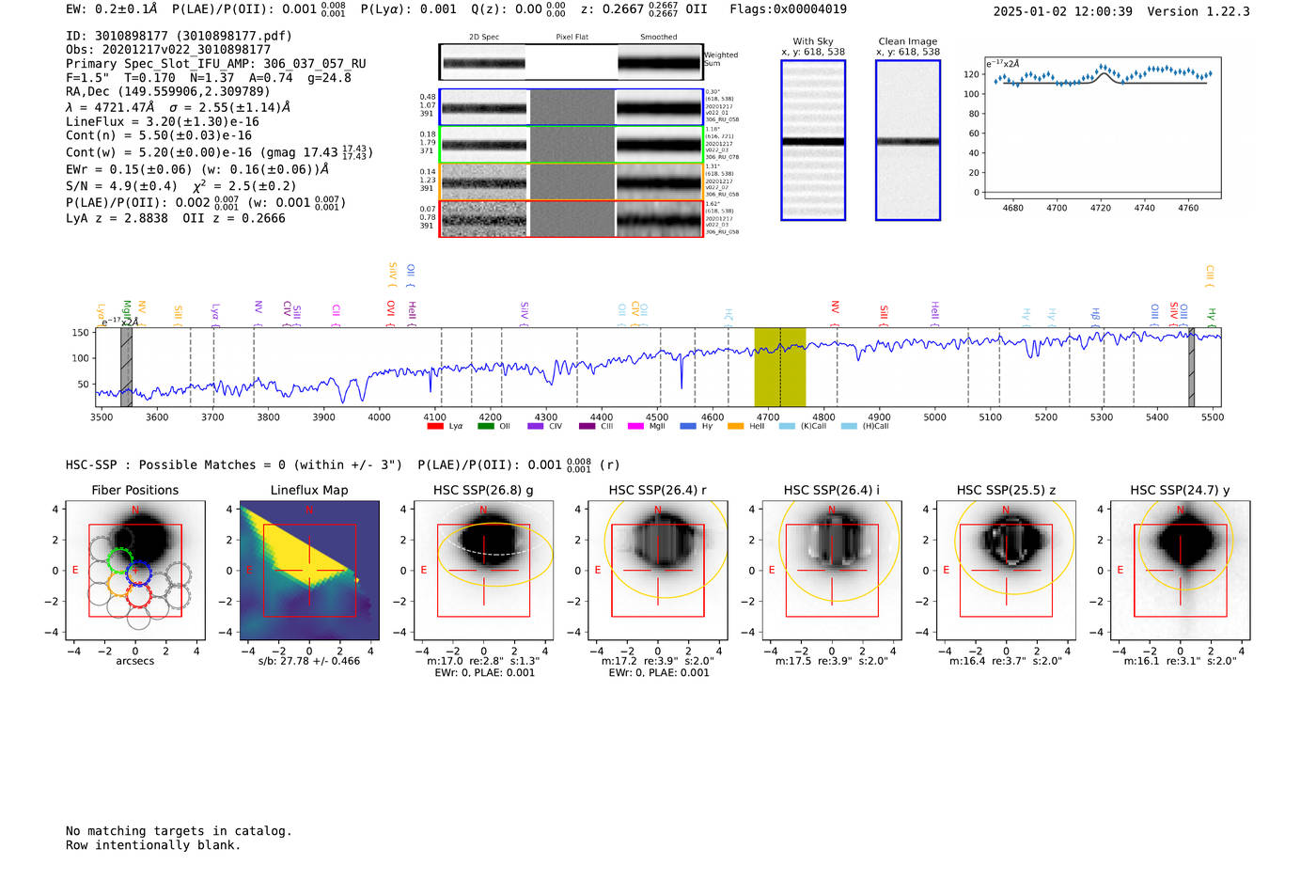This screenshot has width=1316, height=896.
Task: Open the Fiber Positions panel image
Action: (134, 571)
